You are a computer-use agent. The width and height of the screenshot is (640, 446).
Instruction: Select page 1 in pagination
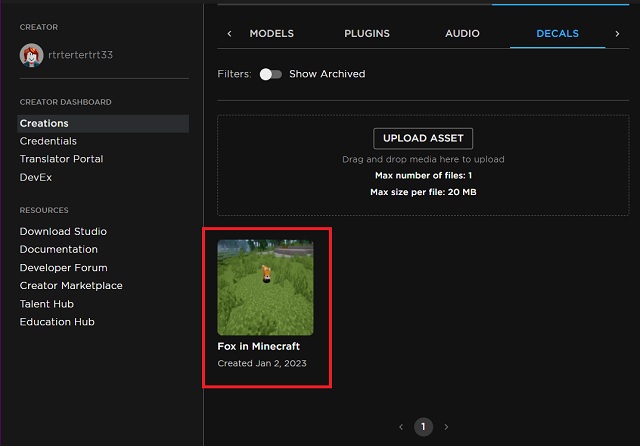coord(423,427)
